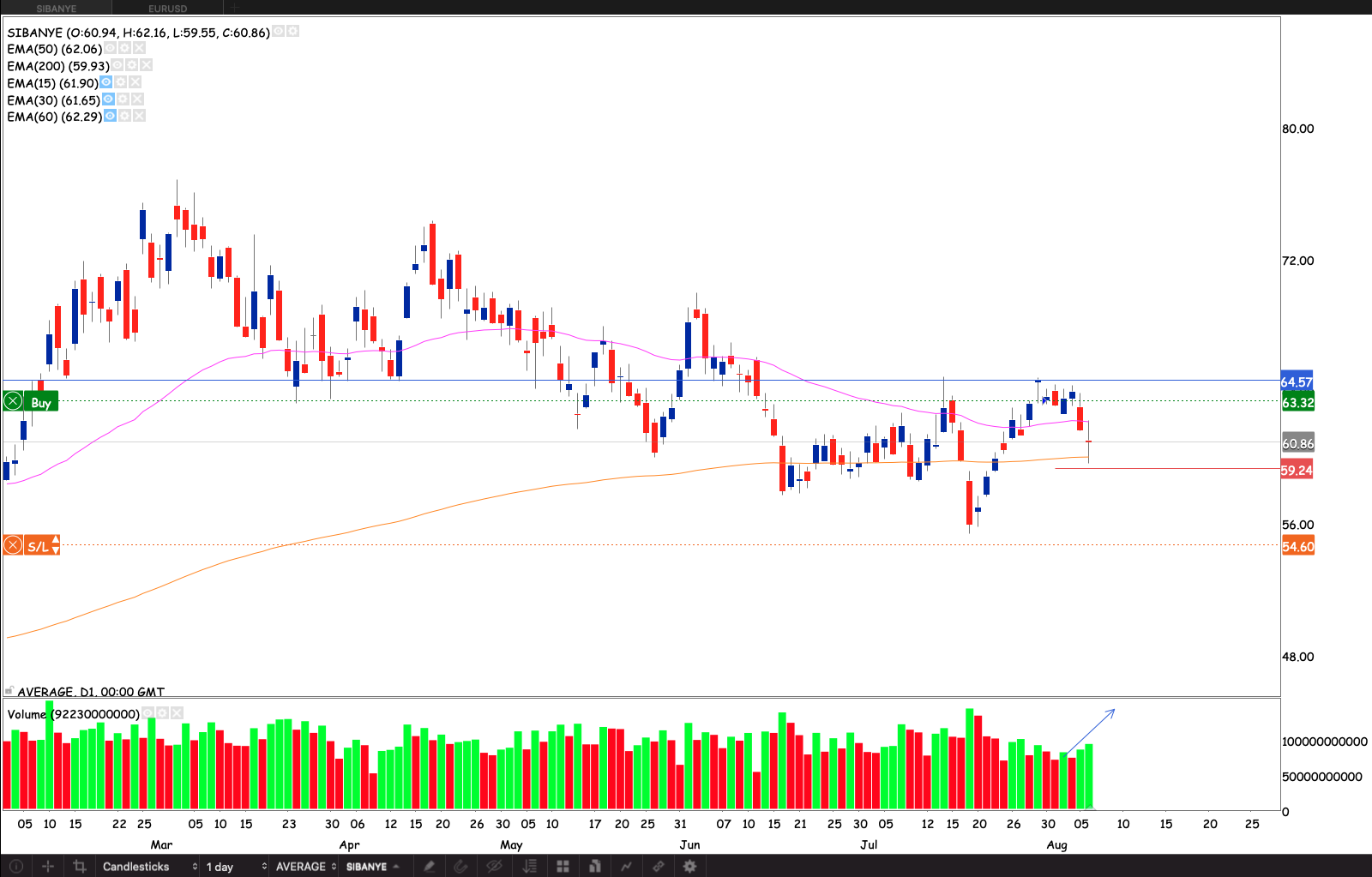Open the chart settings gear in bottom toolbar
This screenshot has width=1372, height=877.
(x=689, y=867)
